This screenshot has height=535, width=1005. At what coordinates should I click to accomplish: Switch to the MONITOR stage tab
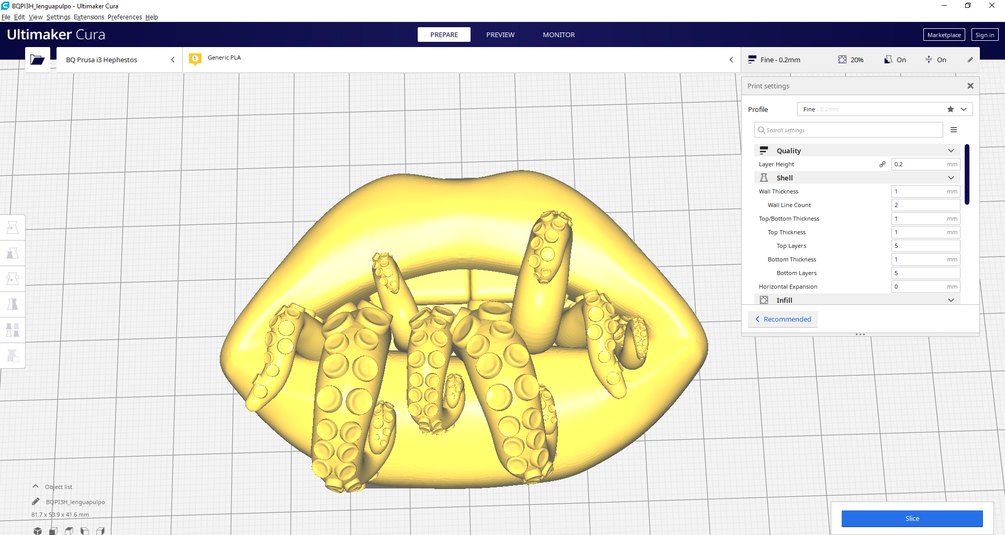559,35
